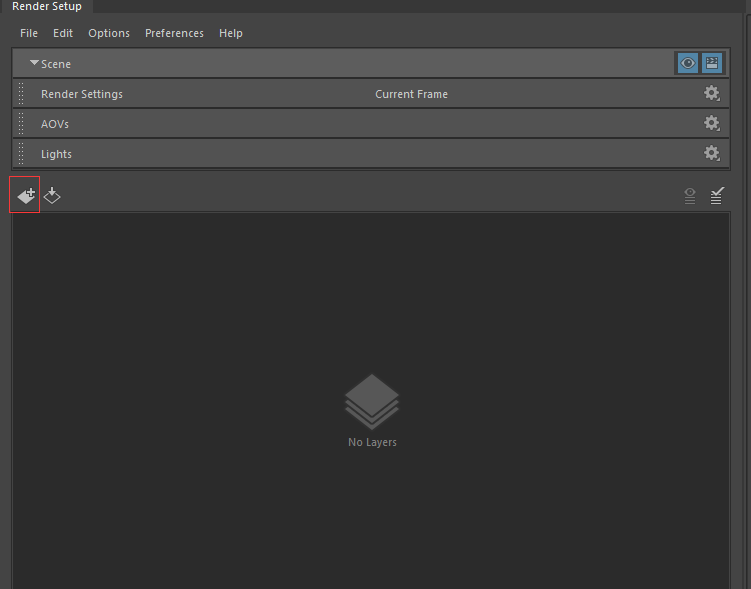
Task: Open the File menu
Action: coord(29,33)
